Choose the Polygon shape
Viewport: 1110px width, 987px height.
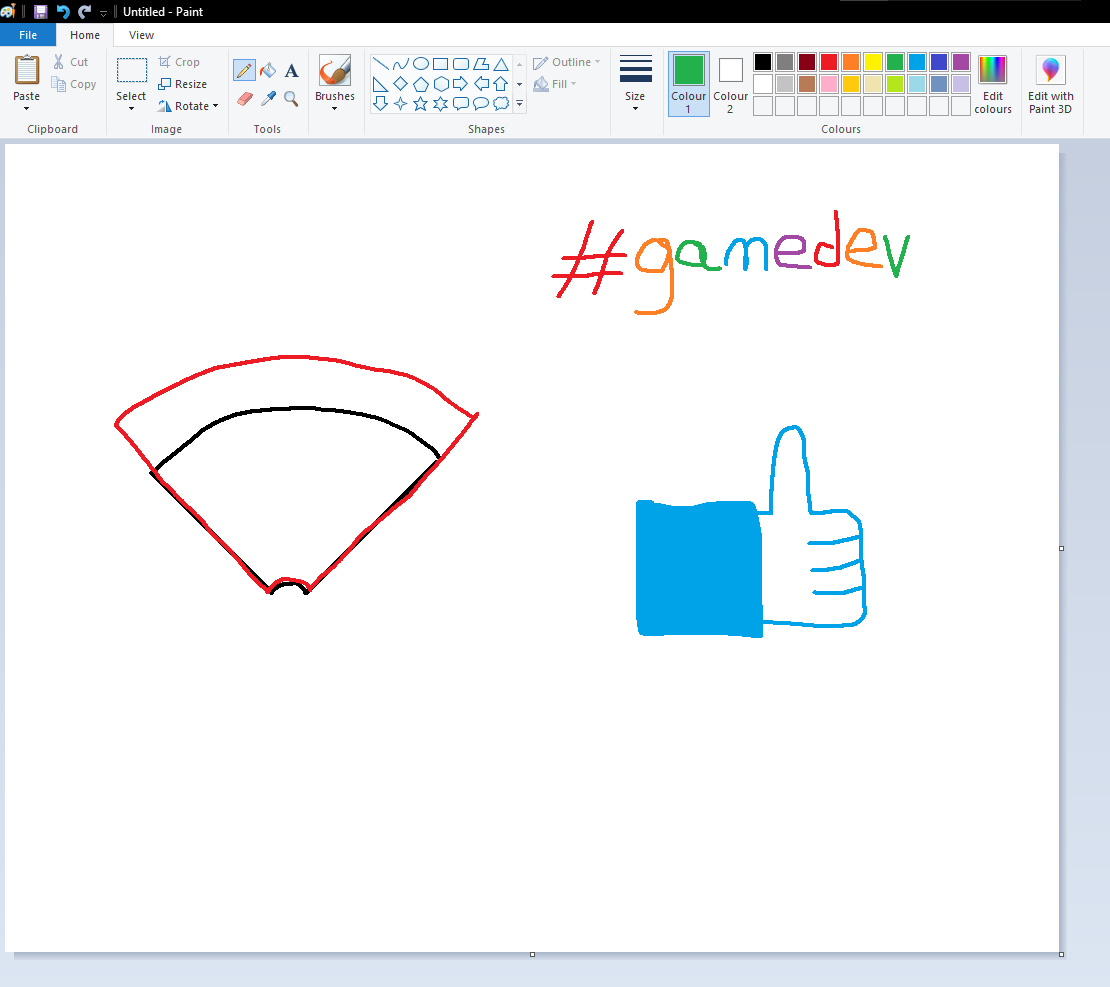[481, 64]
